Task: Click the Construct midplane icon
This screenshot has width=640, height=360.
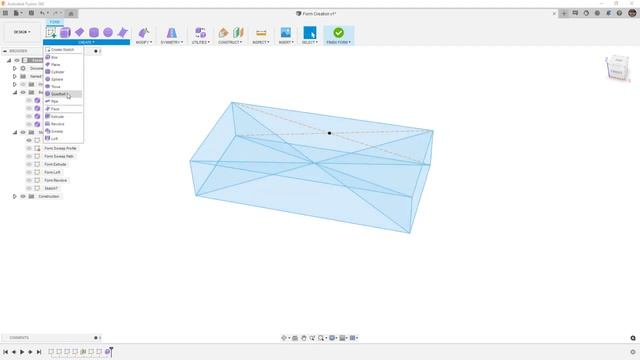Action: tap(238, 33)
